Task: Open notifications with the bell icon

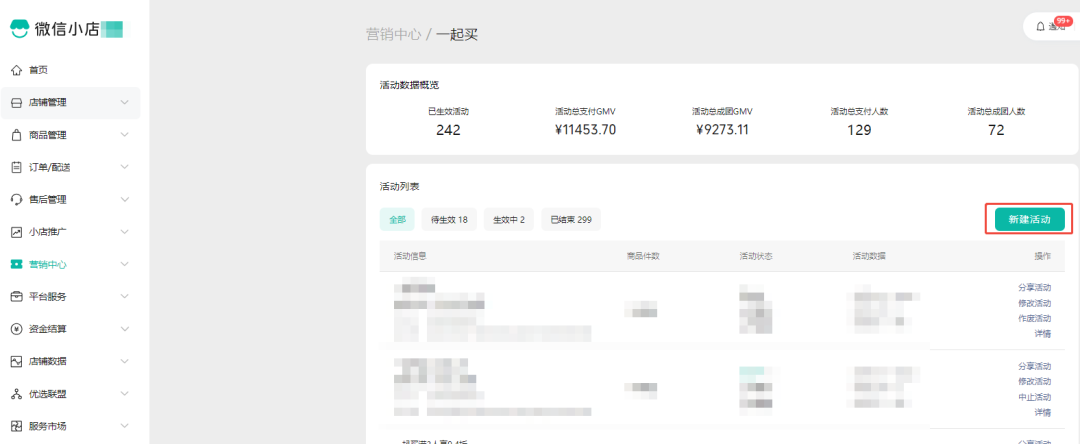Action: 1040,27
